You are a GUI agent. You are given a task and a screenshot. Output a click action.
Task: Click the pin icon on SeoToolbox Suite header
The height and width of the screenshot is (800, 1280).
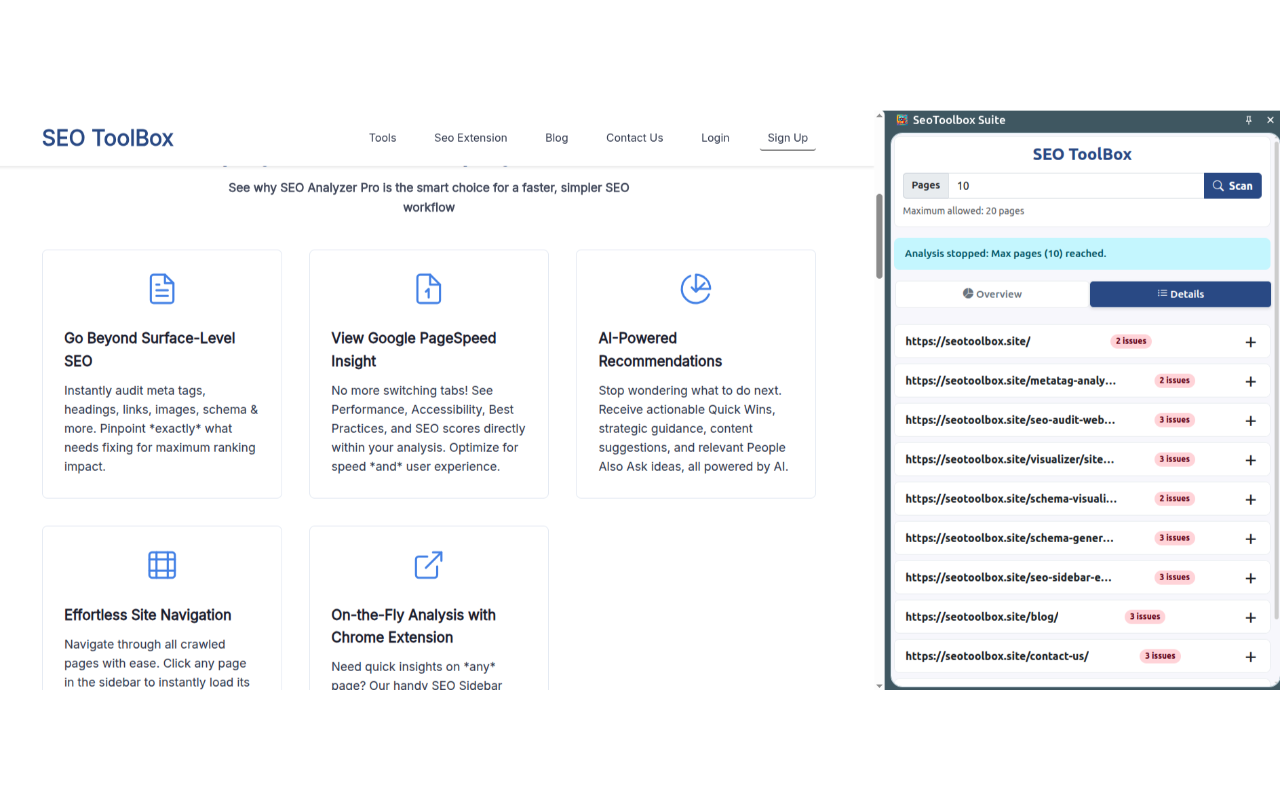1248,119
